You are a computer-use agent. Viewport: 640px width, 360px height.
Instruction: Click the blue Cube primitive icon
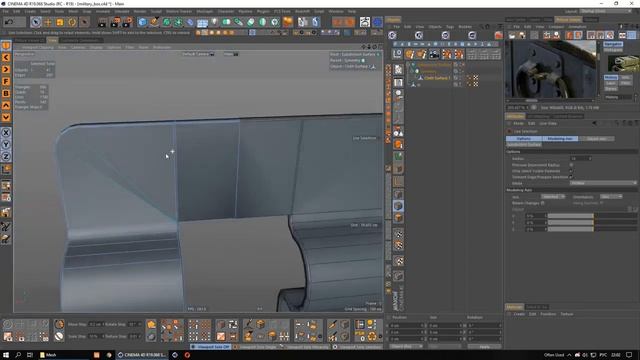click(x=142, y=22)
